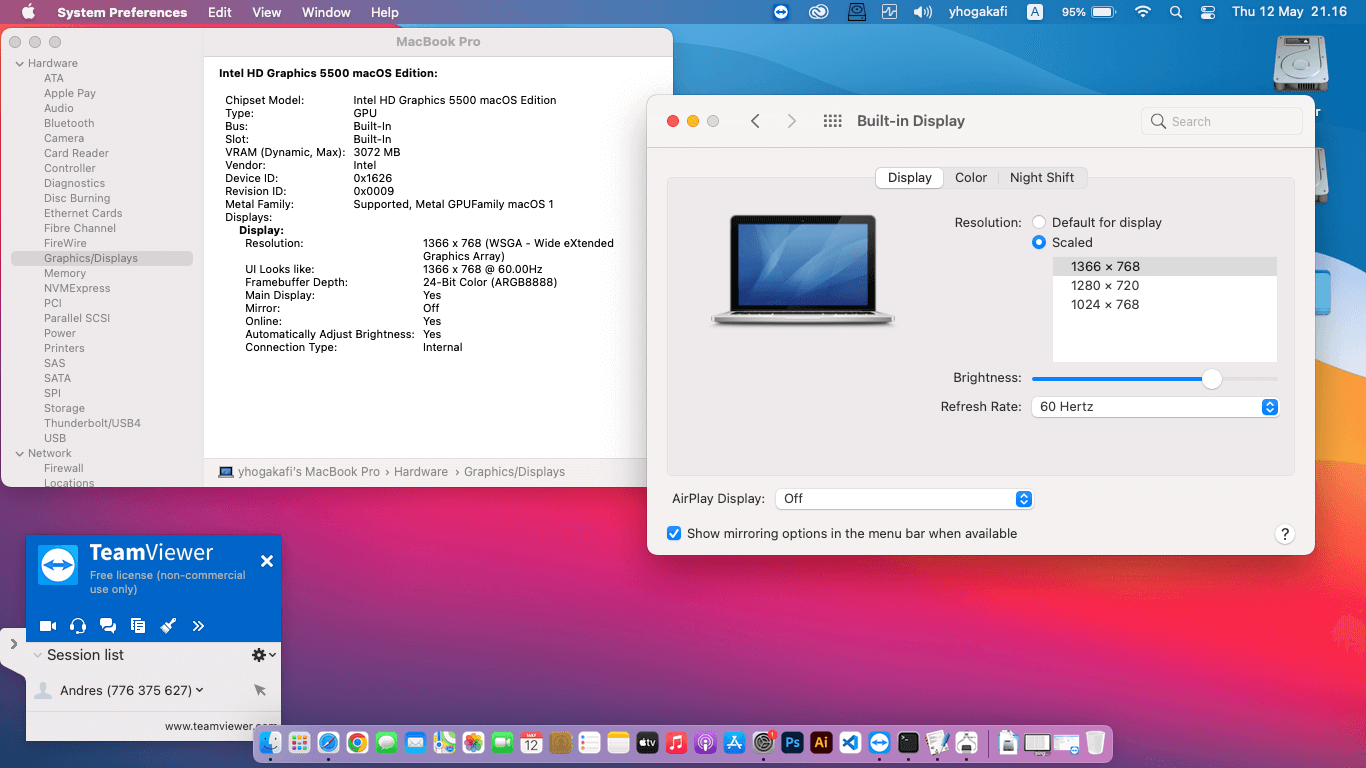
Task: Open the TeamViewer chat bubbles icon
Action: coord(108,626)
